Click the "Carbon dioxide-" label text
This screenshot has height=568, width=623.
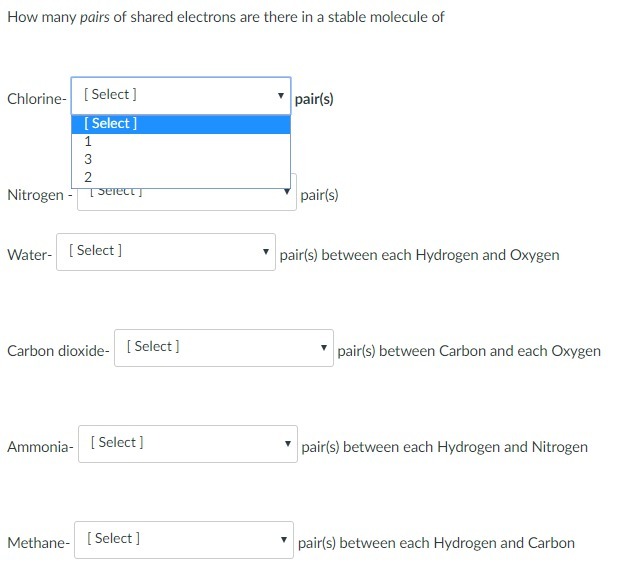coord(58,351)
